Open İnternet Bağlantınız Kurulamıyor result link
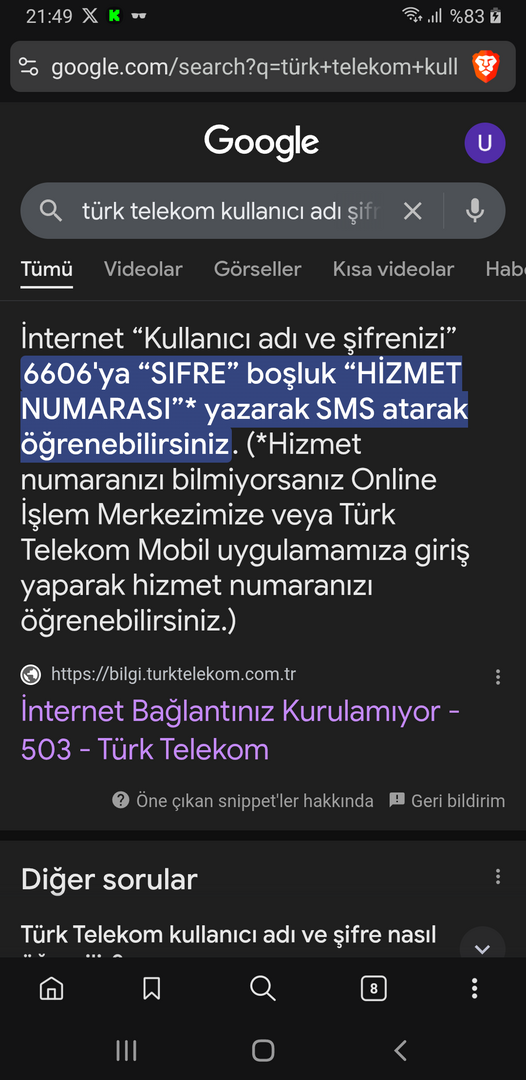526x1080 pixels. click(240, 730)
